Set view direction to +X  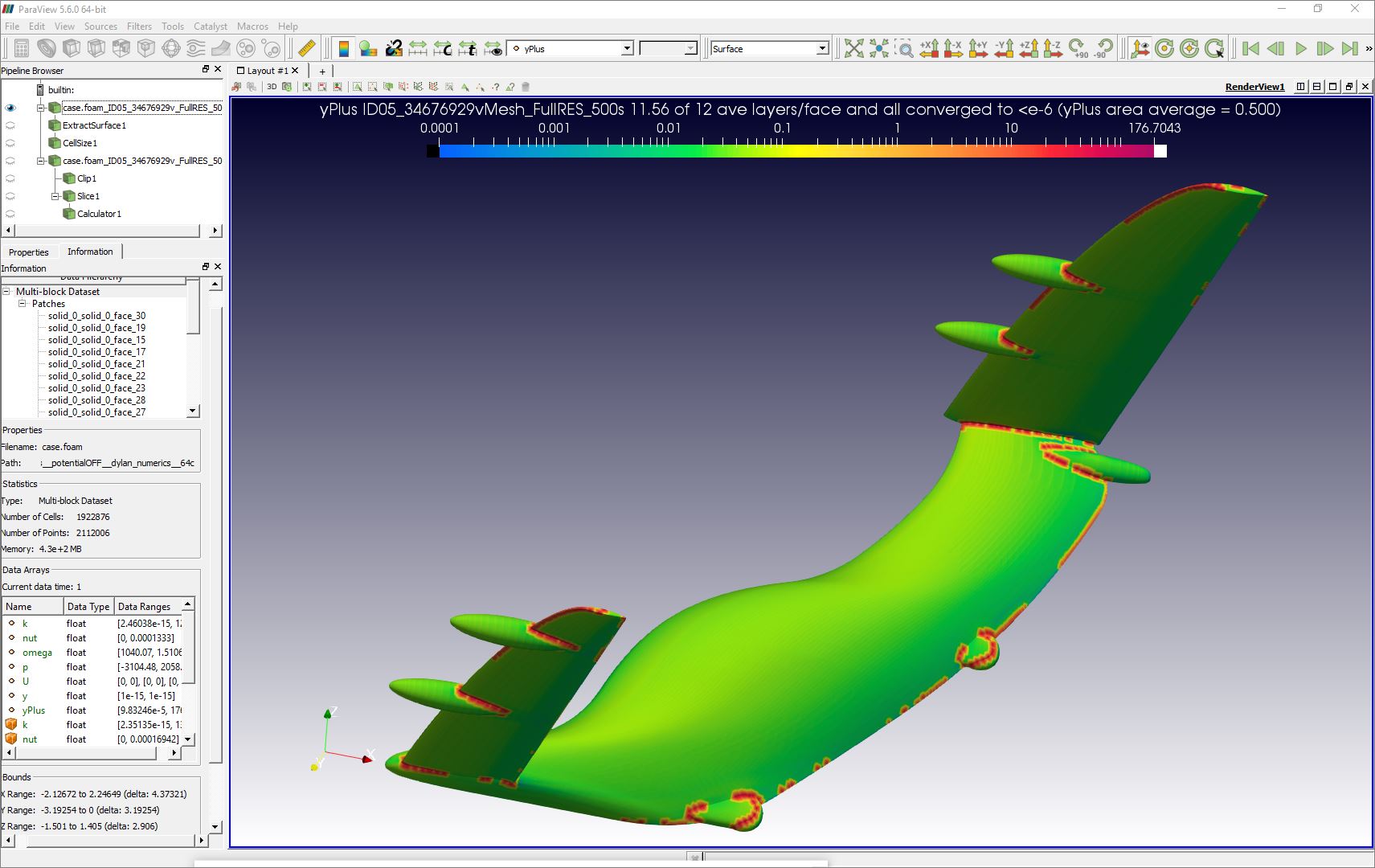tap(929, 48)
